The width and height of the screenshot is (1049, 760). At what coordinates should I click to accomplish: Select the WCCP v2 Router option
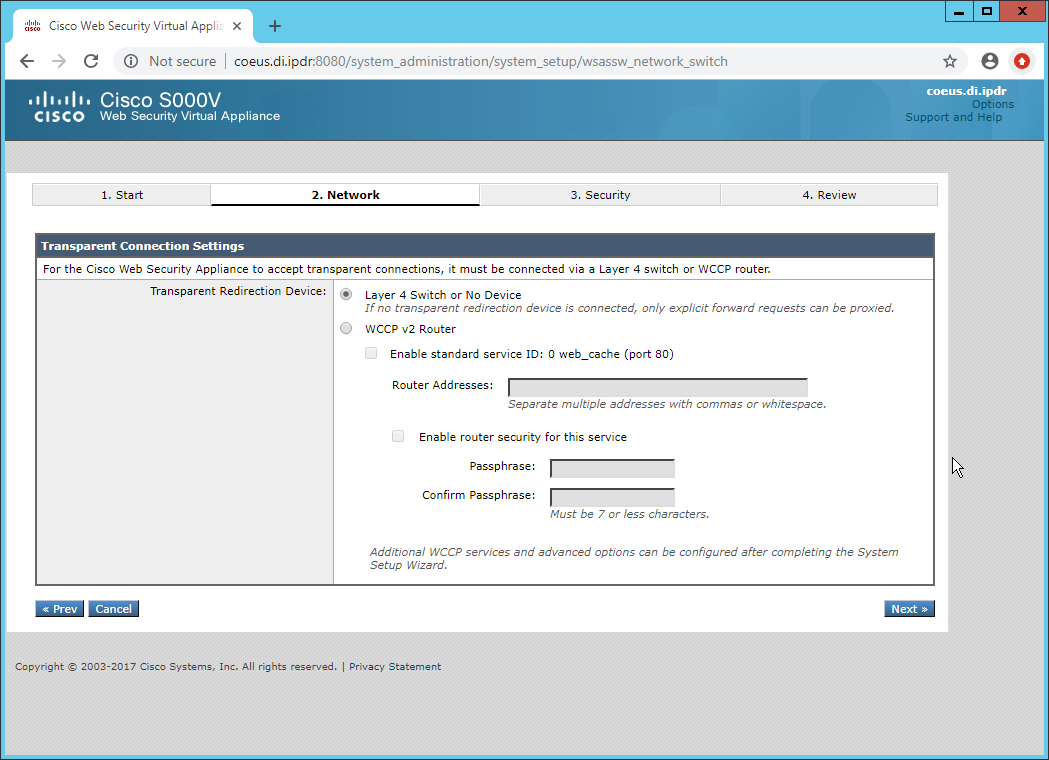tap(346, 328)
